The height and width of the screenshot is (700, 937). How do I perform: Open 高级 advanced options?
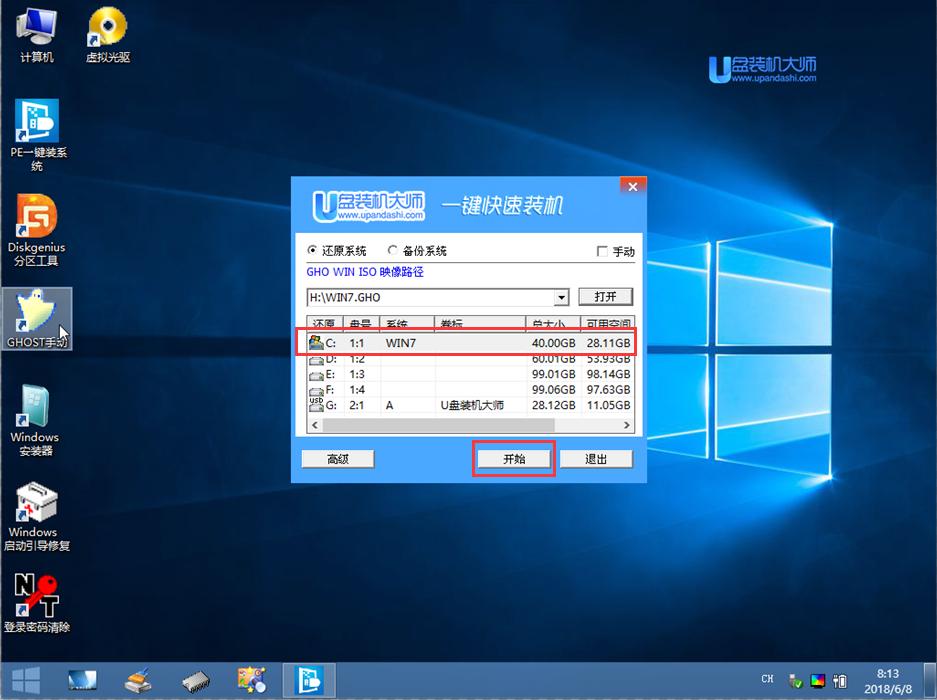tap(338, 458)
